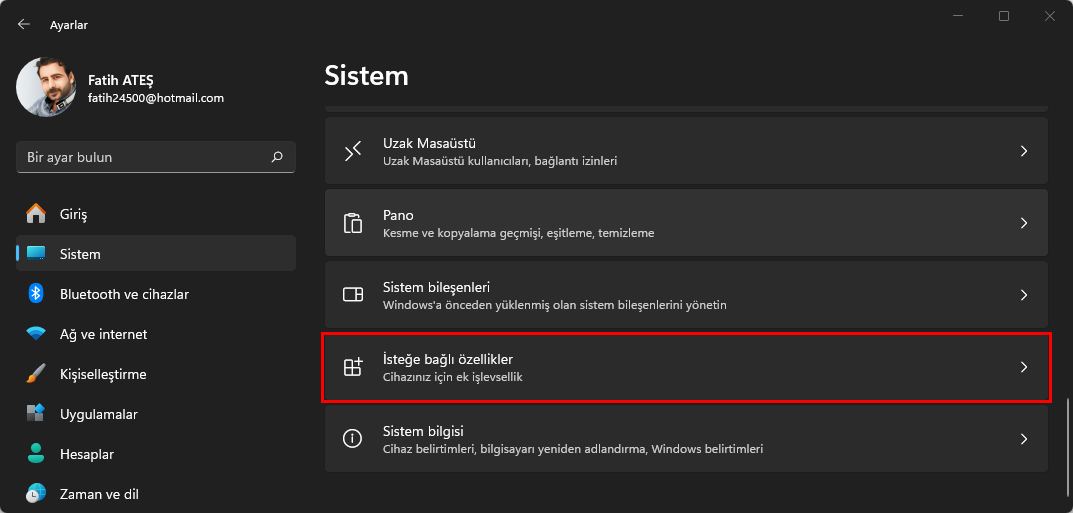Click the Pano clipboard icon
Viewport: 1073px width, 513px height.
tap(352, 223)
